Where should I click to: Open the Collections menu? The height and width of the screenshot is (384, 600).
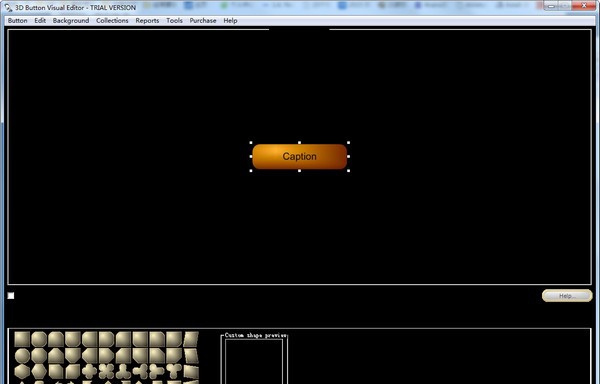point(112,21)
